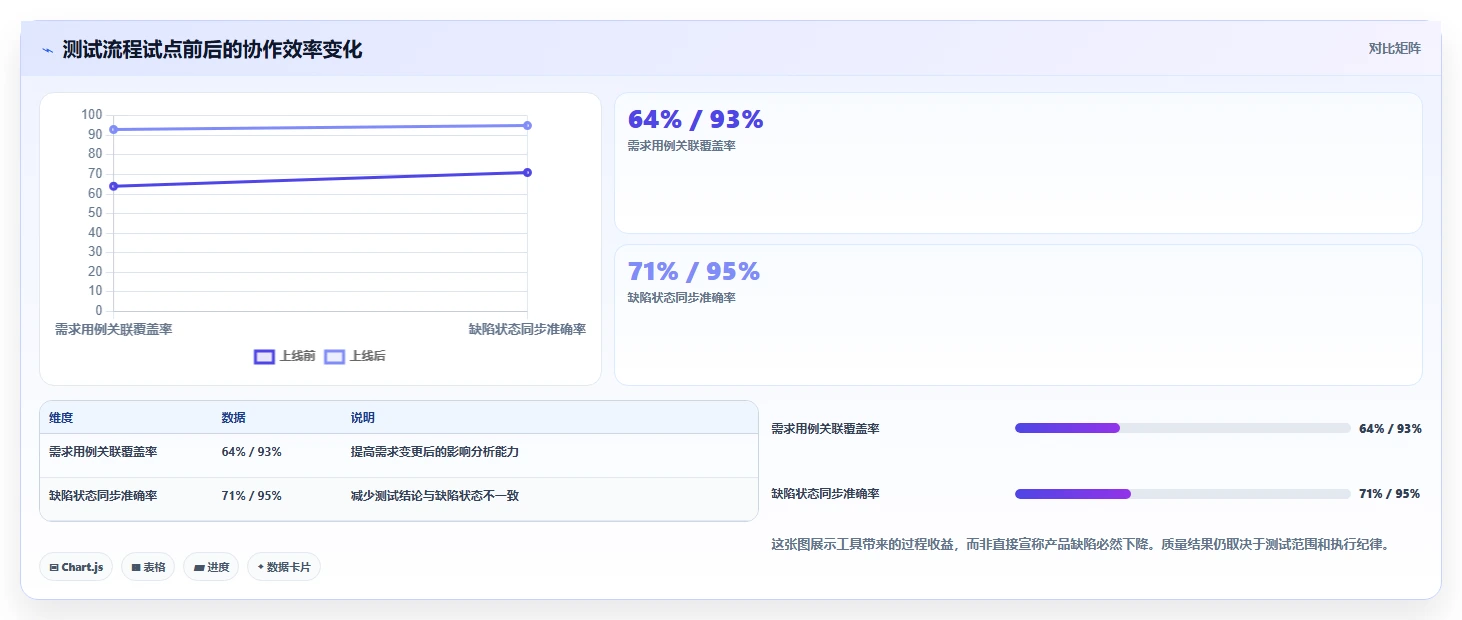Screen dimensions: 1462x620
Task: Select the 表格 chip
Action: pyautogui.click(x=148, y=567)
